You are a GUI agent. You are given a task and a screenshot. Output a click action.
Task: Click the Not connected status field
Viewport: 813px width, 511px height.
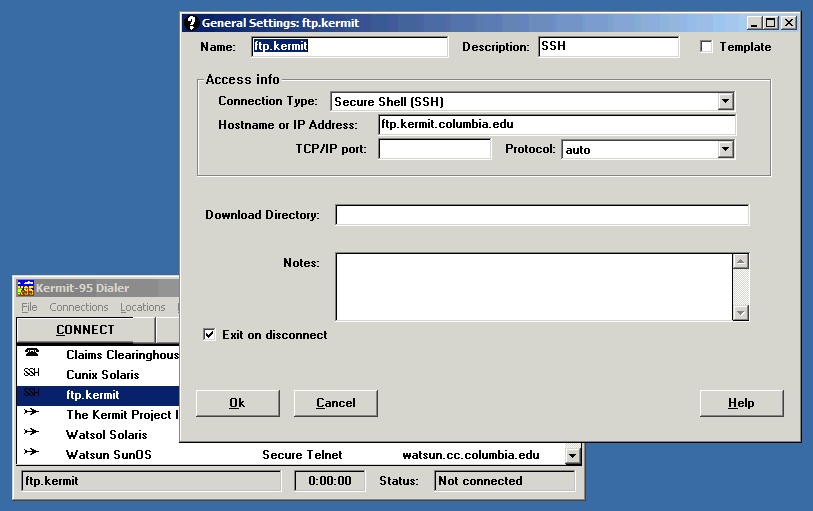pos(504,481)
